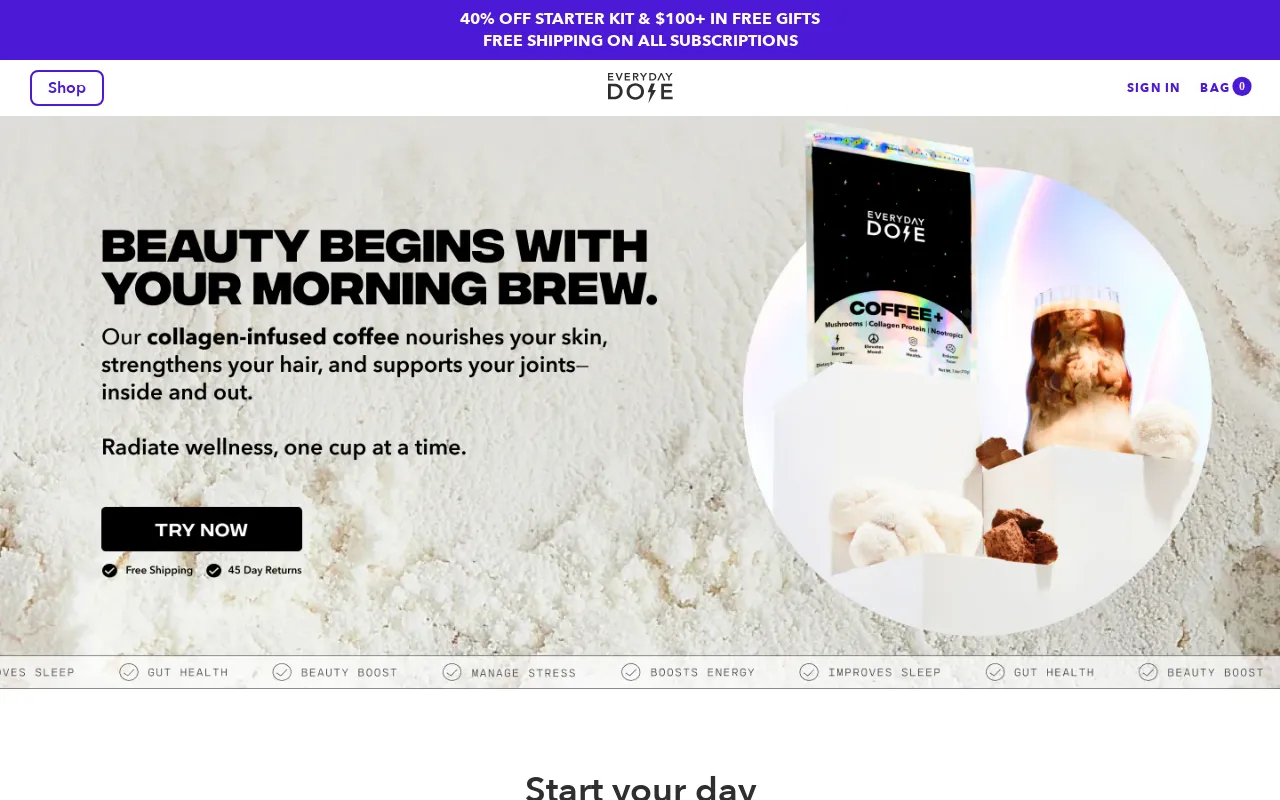
Task: Click the Boosts Energy checkmark icon
Action: (631, 672)
